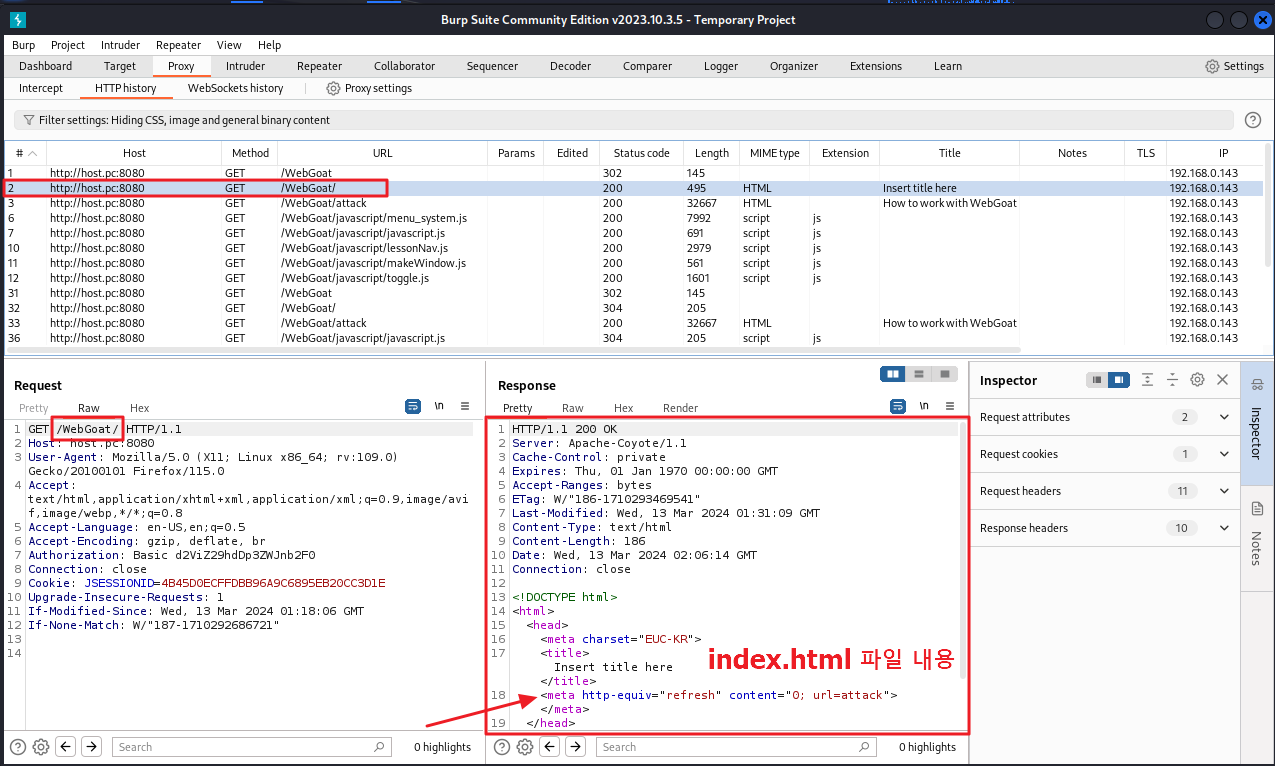This screenshot has height=766, width=1275.
Task: Expand the Request attributes section
Action: (x=1224, y=417)
